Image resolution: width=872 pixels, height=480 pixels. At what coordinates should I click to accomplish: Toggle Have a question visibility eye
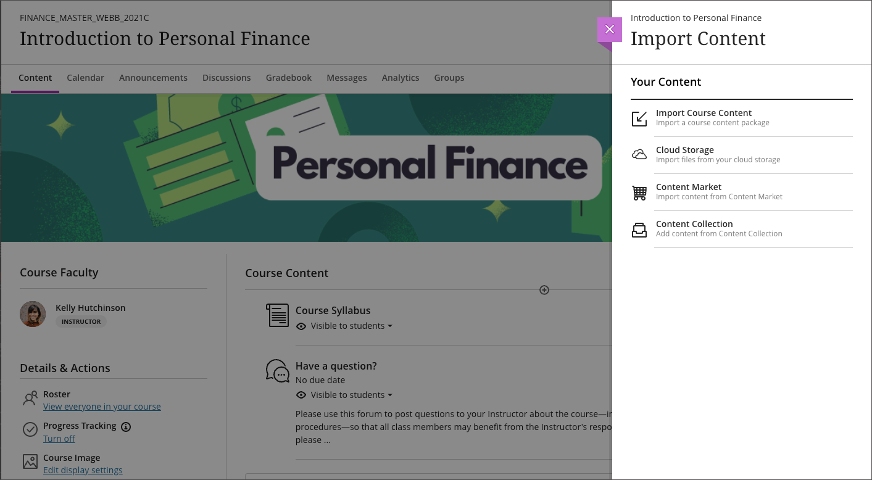pos(301,395)
